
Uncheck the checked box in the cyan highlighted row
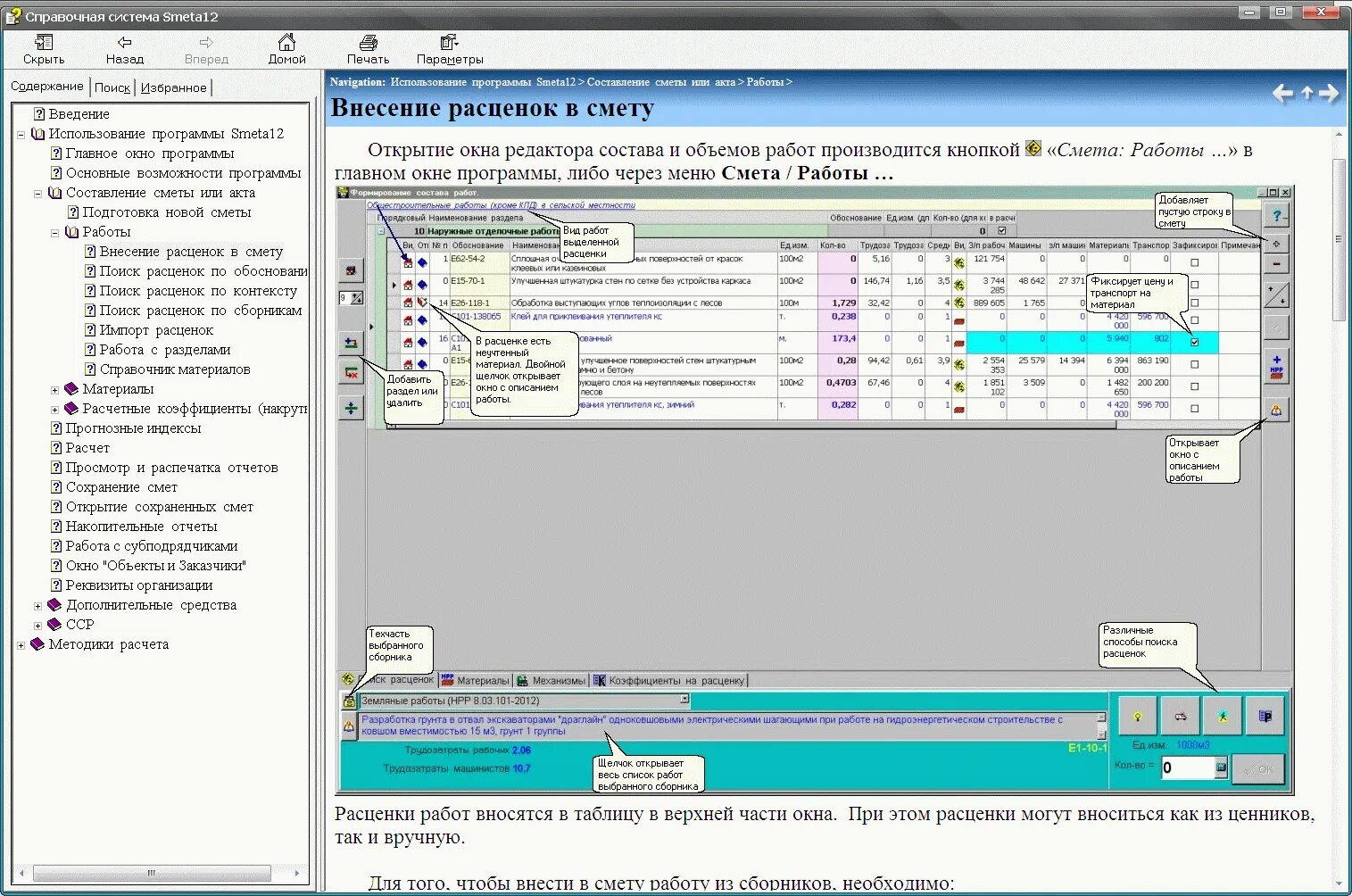1194,342
